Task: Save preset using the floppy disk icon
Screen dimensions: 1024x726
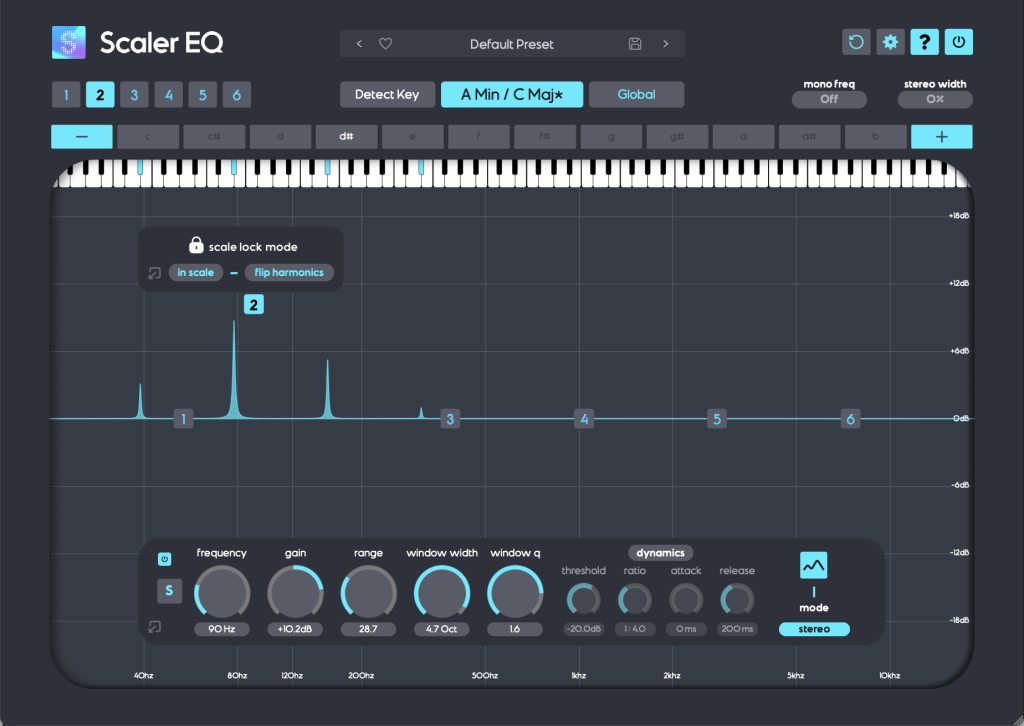Action: tap(635, 44)
